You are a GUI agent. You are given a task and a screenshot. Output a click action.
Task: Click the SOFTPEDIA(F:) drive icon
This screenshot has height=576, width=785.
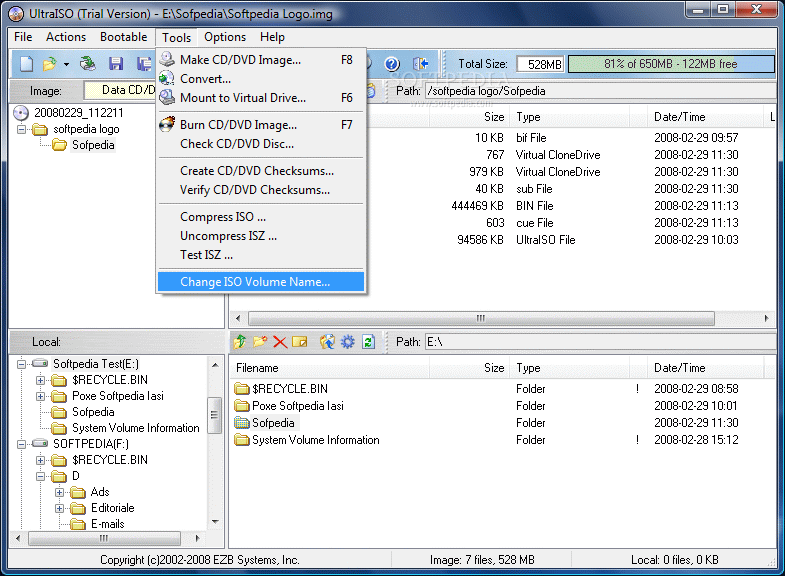[40, 443]
